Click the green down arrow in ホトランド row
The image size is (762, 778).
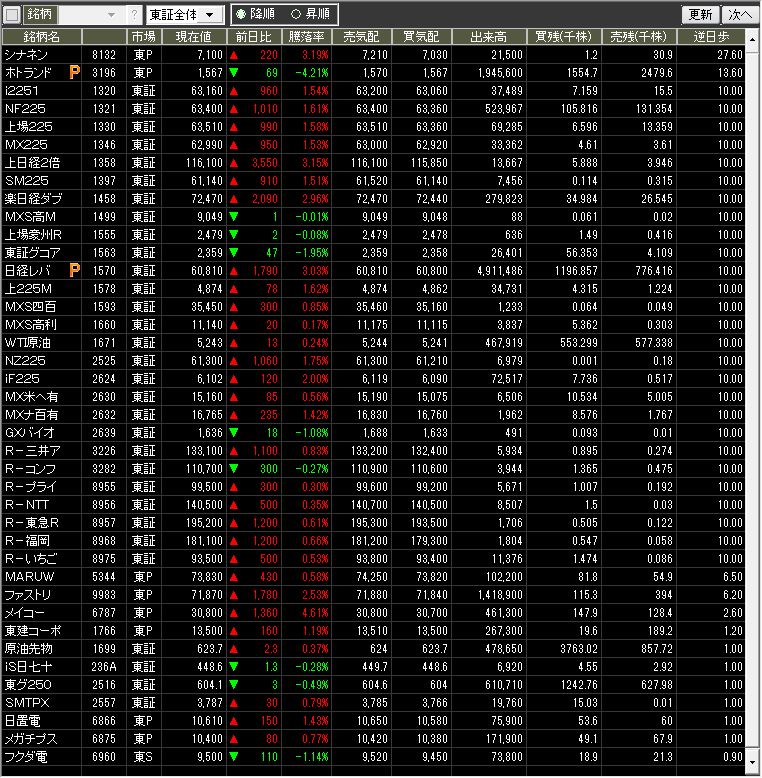234,72
